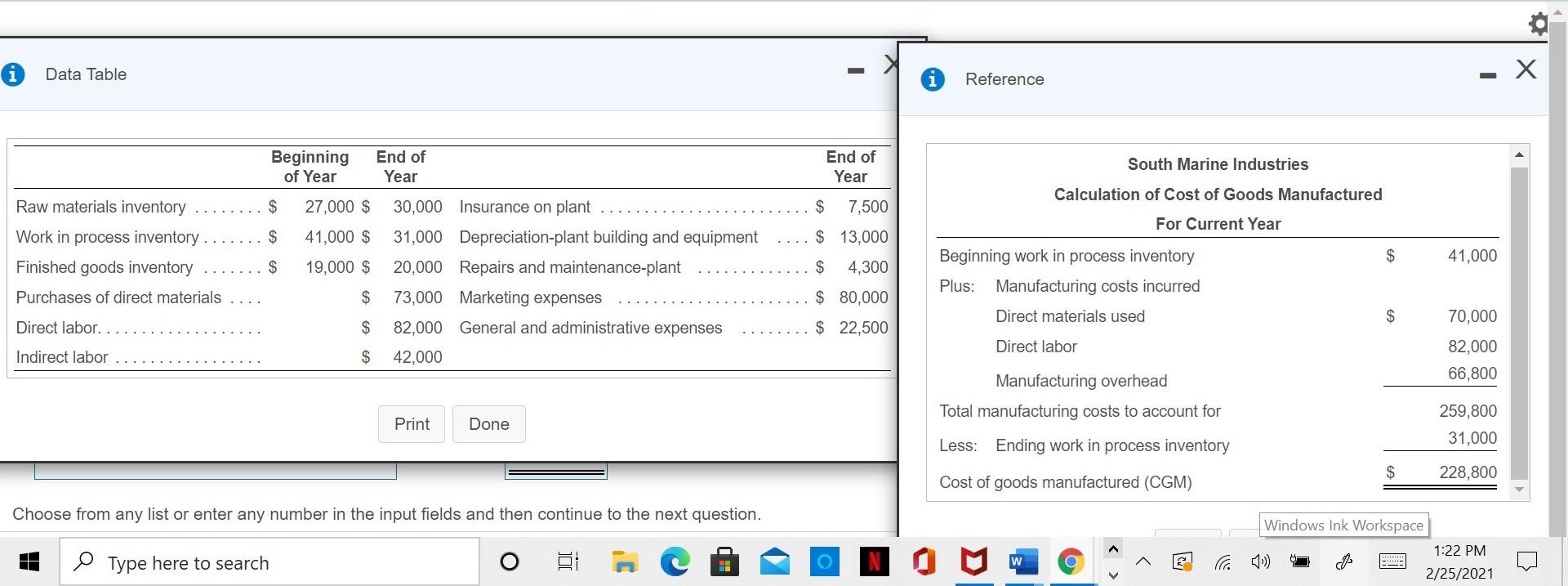Click Manufacturing overhead value 66,800
The image size is (1568, 586).
point(1472,374)
